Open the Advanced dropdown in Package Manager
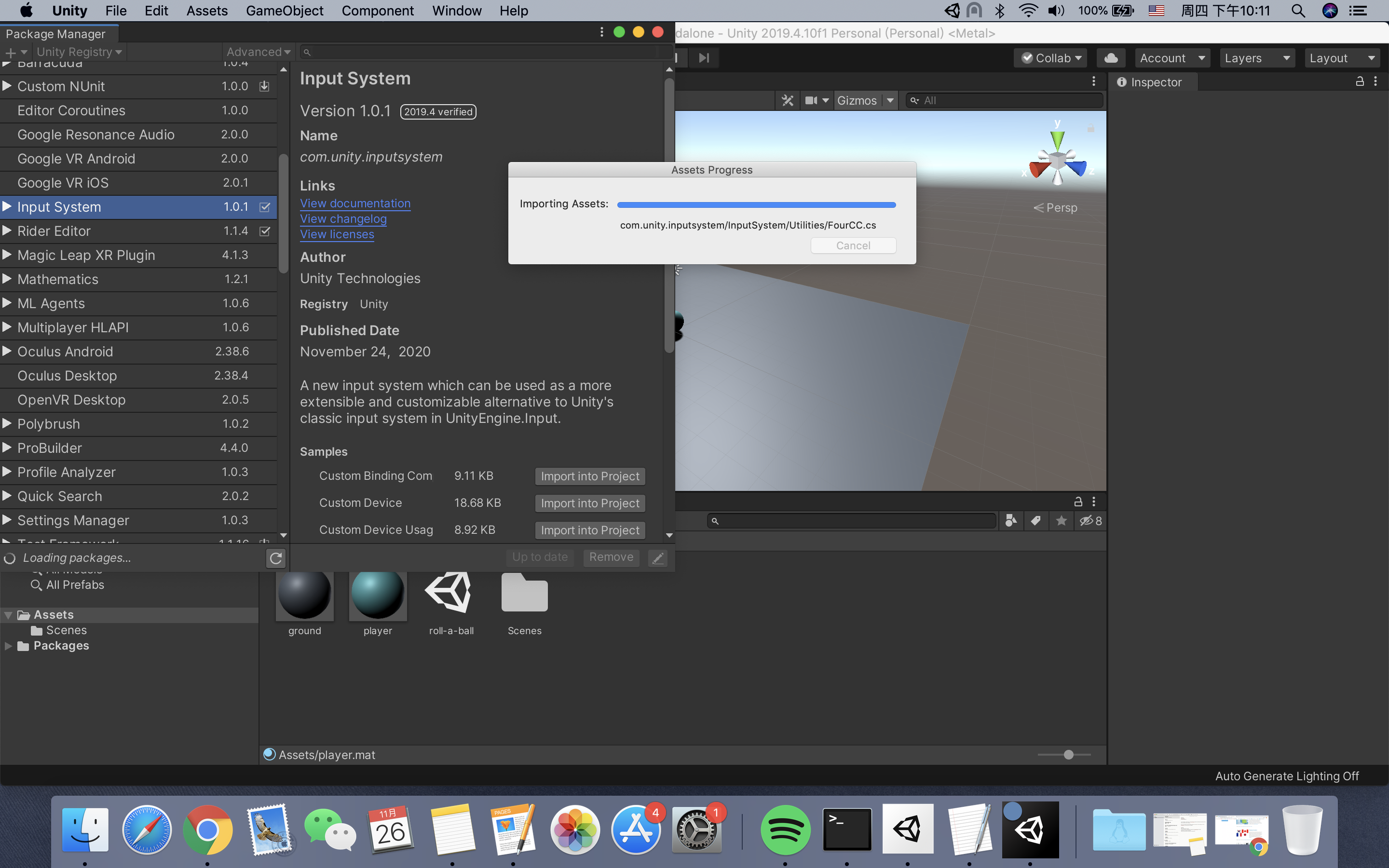Screen dimensions: 1389x868 259,52
